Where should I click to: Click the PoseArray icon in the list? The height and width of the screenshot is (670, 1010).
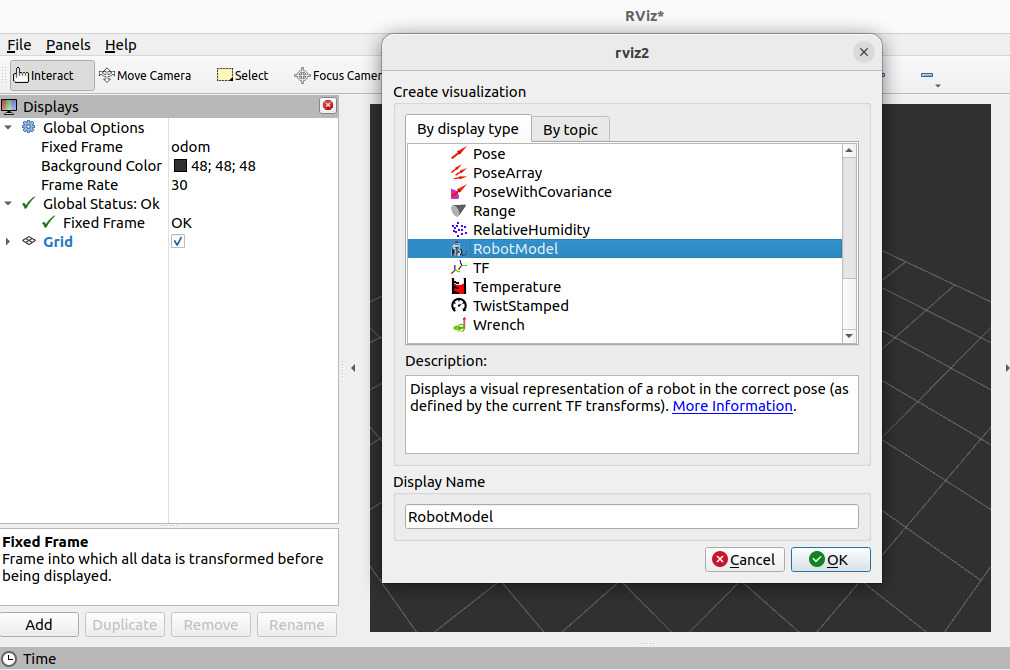(x=458, y=173)
